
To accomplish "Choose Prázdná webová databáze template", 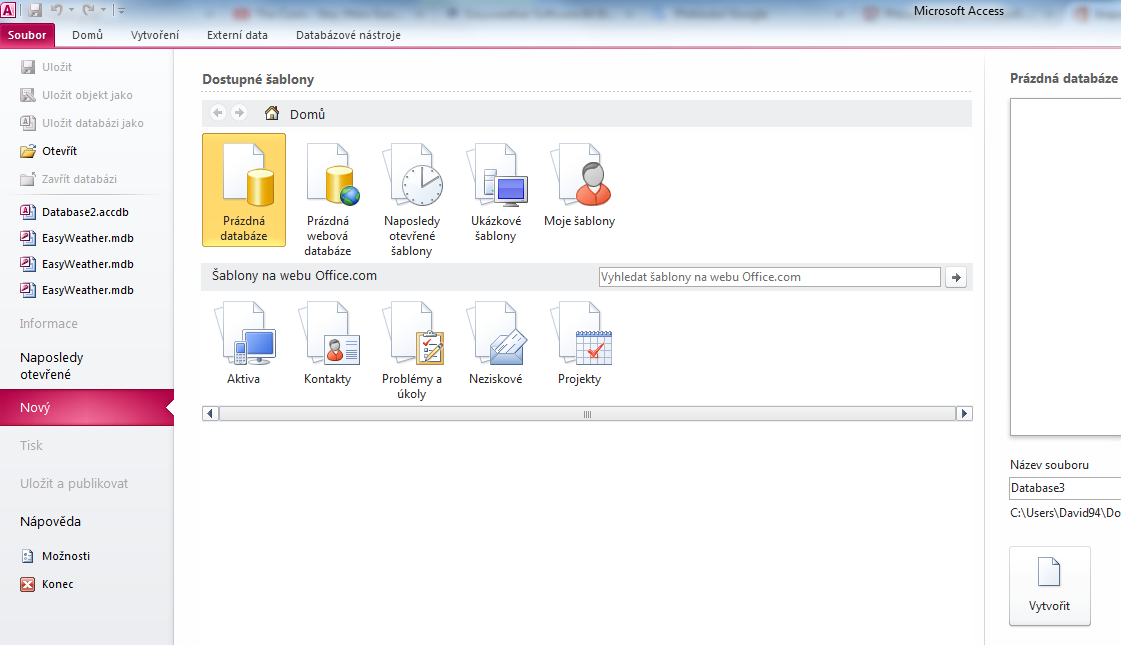I will coord(327,199).
